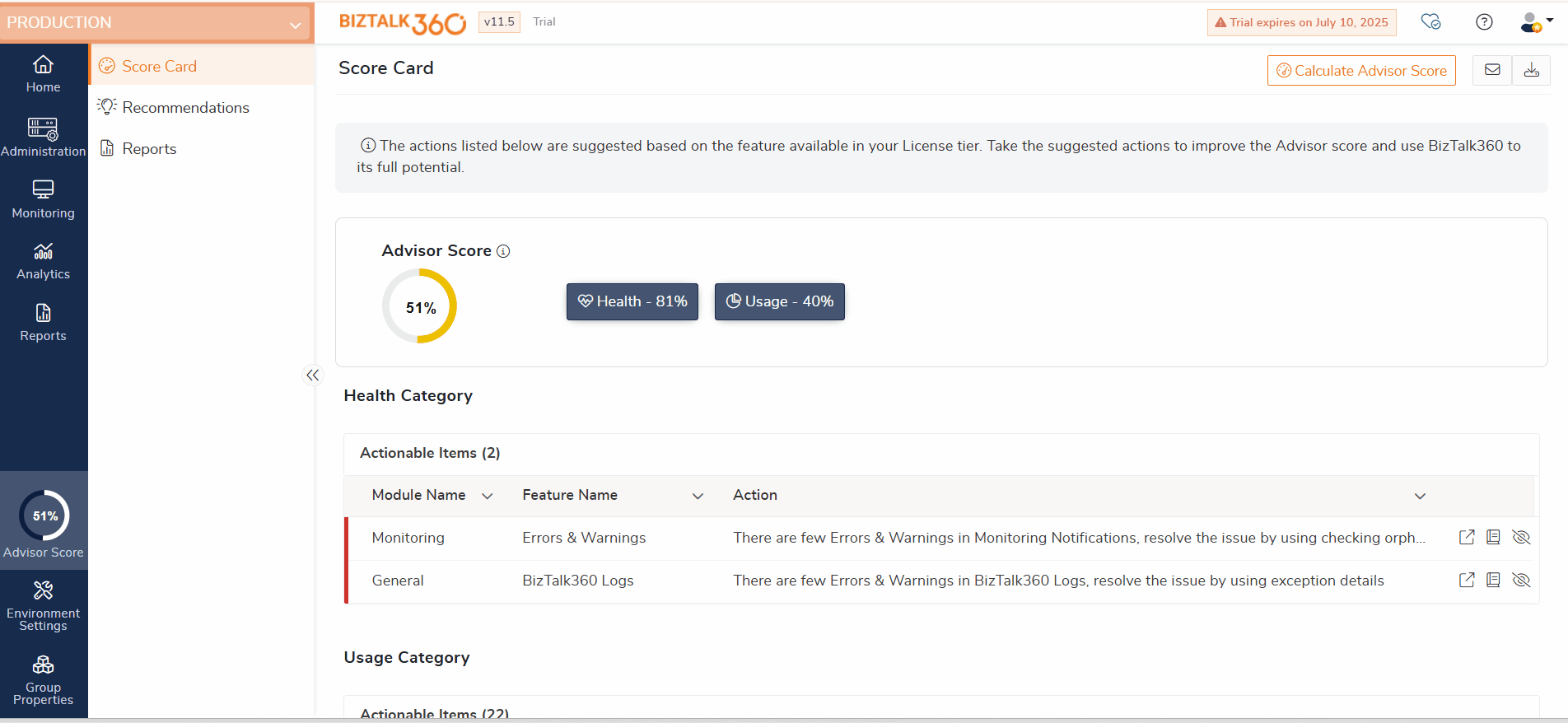Click Calculate Advisor Score button
The width and height of the screenshot is (1568, 723).
coord(1361,71)
